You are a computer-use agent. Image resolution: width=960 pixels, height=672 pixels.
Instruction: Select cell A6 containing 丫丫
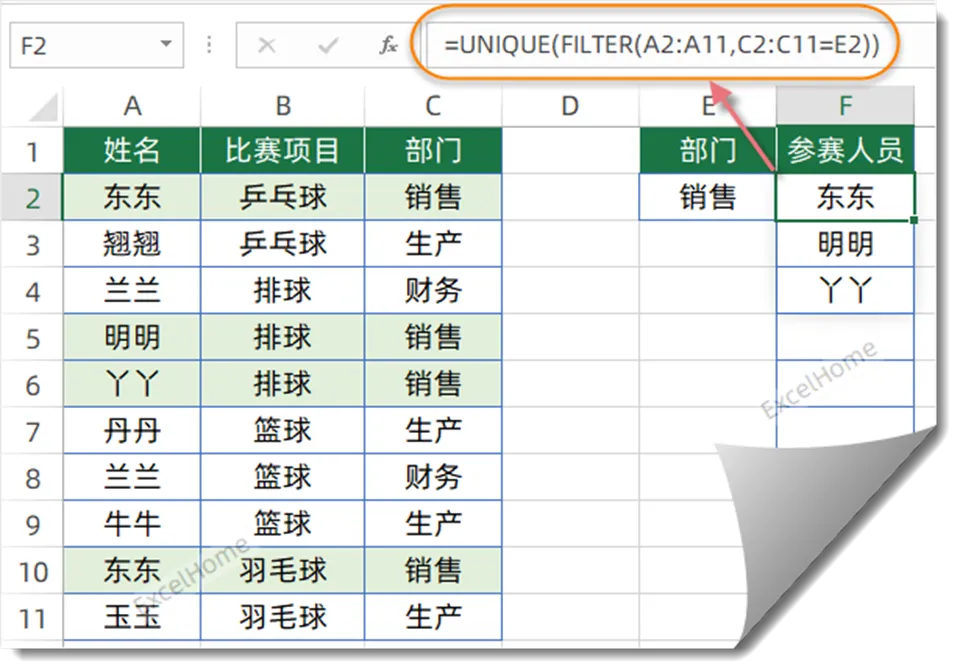132,384
